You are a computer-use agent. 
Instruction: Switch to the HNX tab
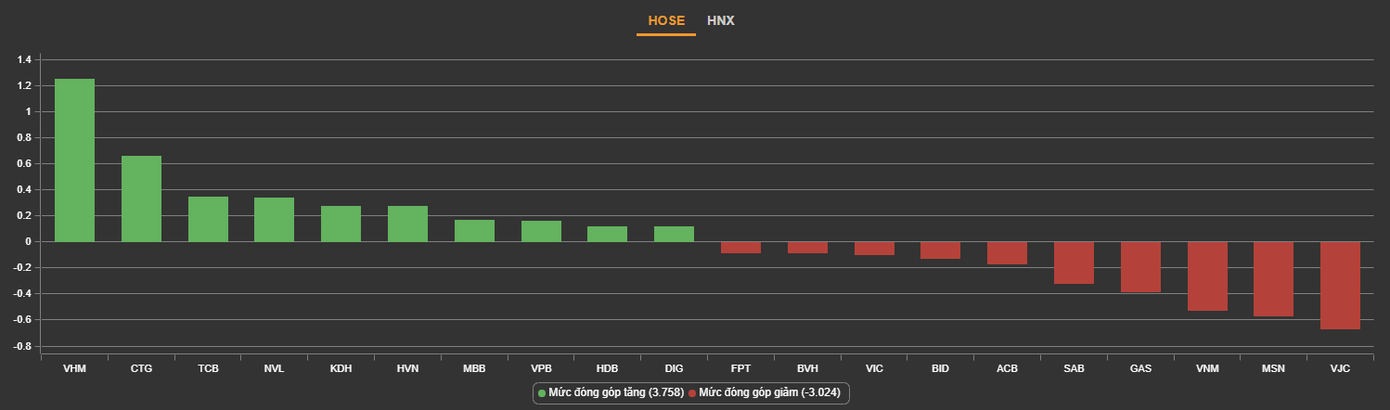[x=720, y=20]
